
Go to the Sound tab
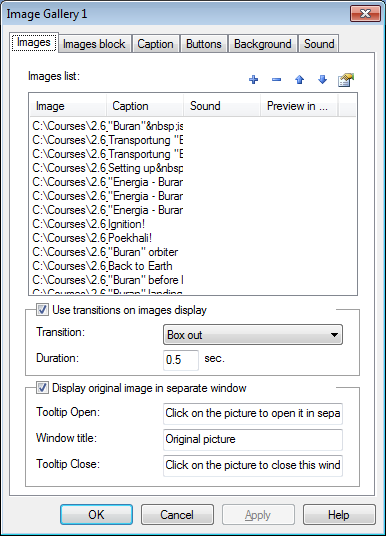319,44
